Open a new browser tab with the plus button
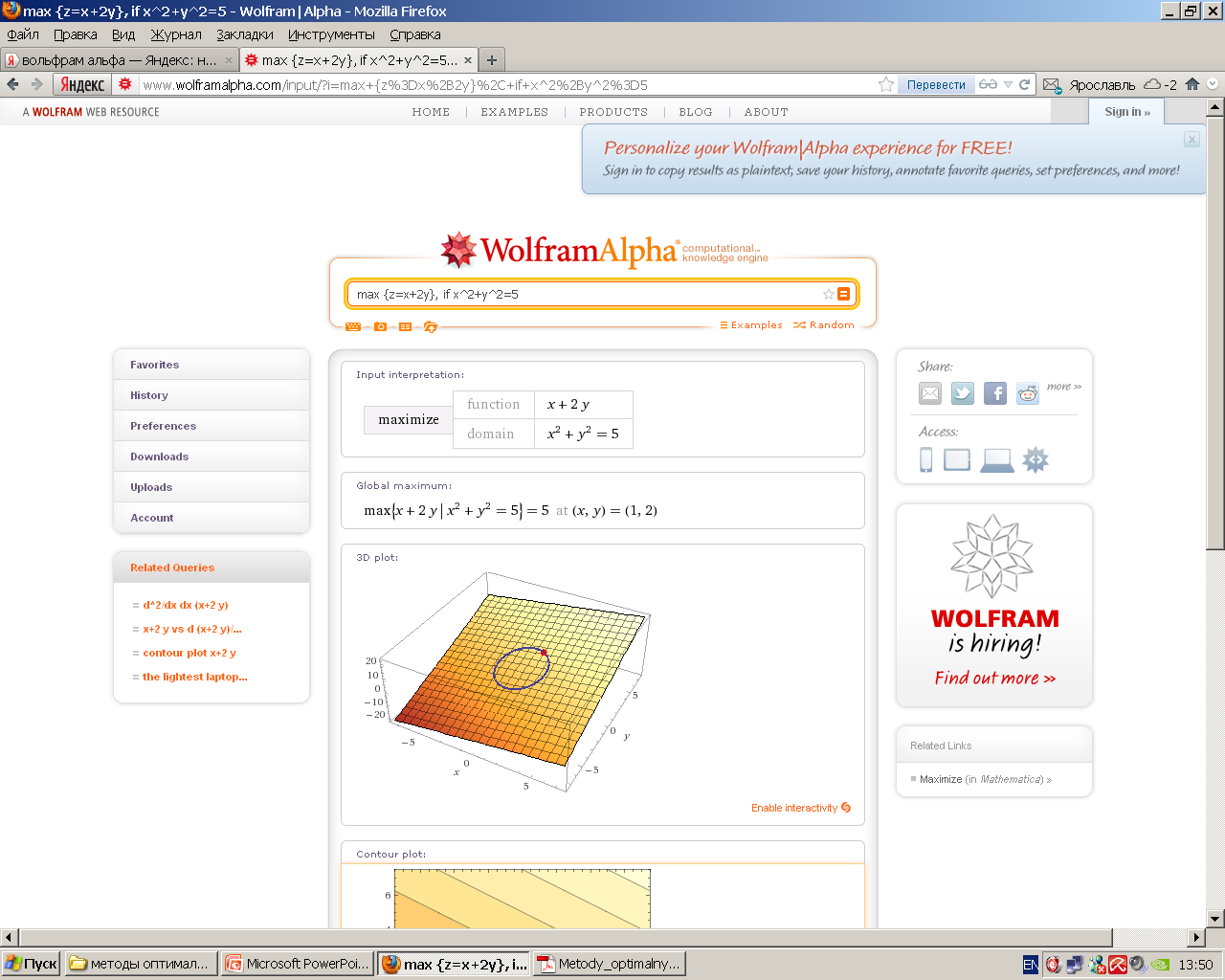1225x980 pixels. [x=492, y=60]
